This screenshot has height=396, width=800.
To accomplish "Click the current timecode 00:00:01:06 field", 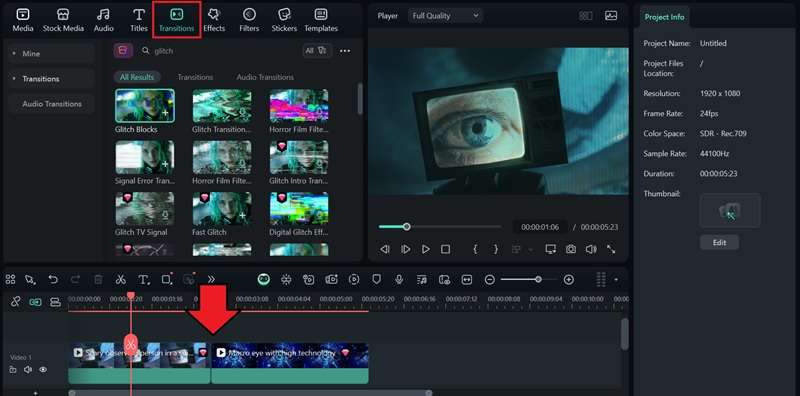I will pyautogui.click(x=540, y=227).
